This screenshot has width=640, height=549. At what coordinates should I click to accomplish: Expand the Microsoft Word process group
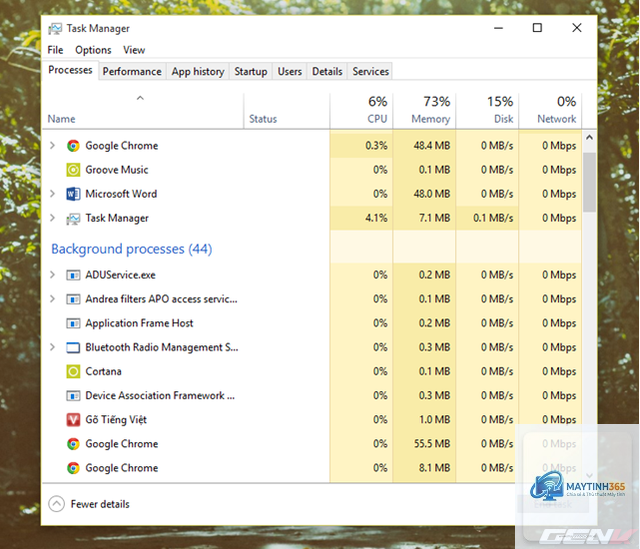(x=52, y=193)
